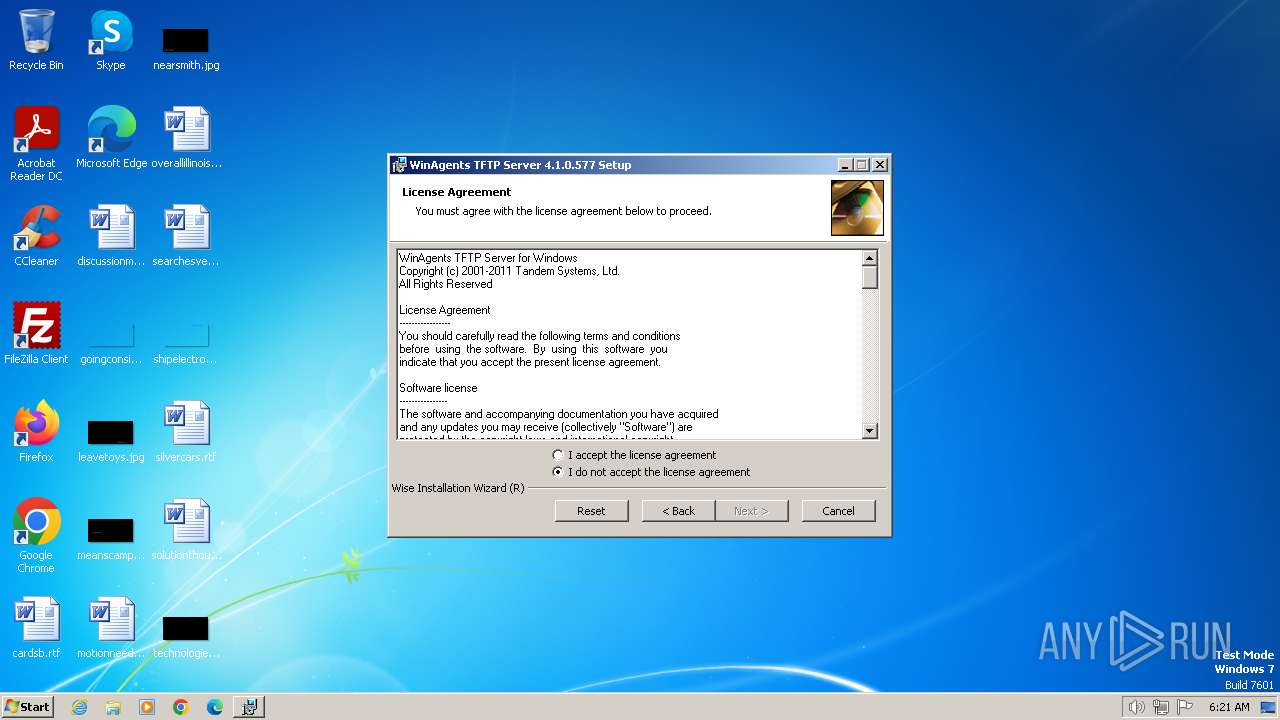
Task: Click Cancel to abort setup
Action: tap(838, 511)
